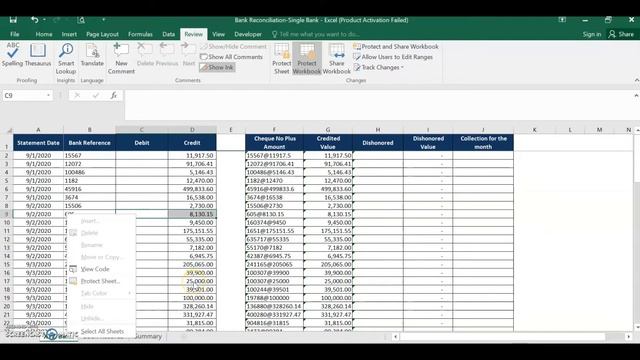
Task: Click Protect Workbook button
Action: [x=307, y=59]
